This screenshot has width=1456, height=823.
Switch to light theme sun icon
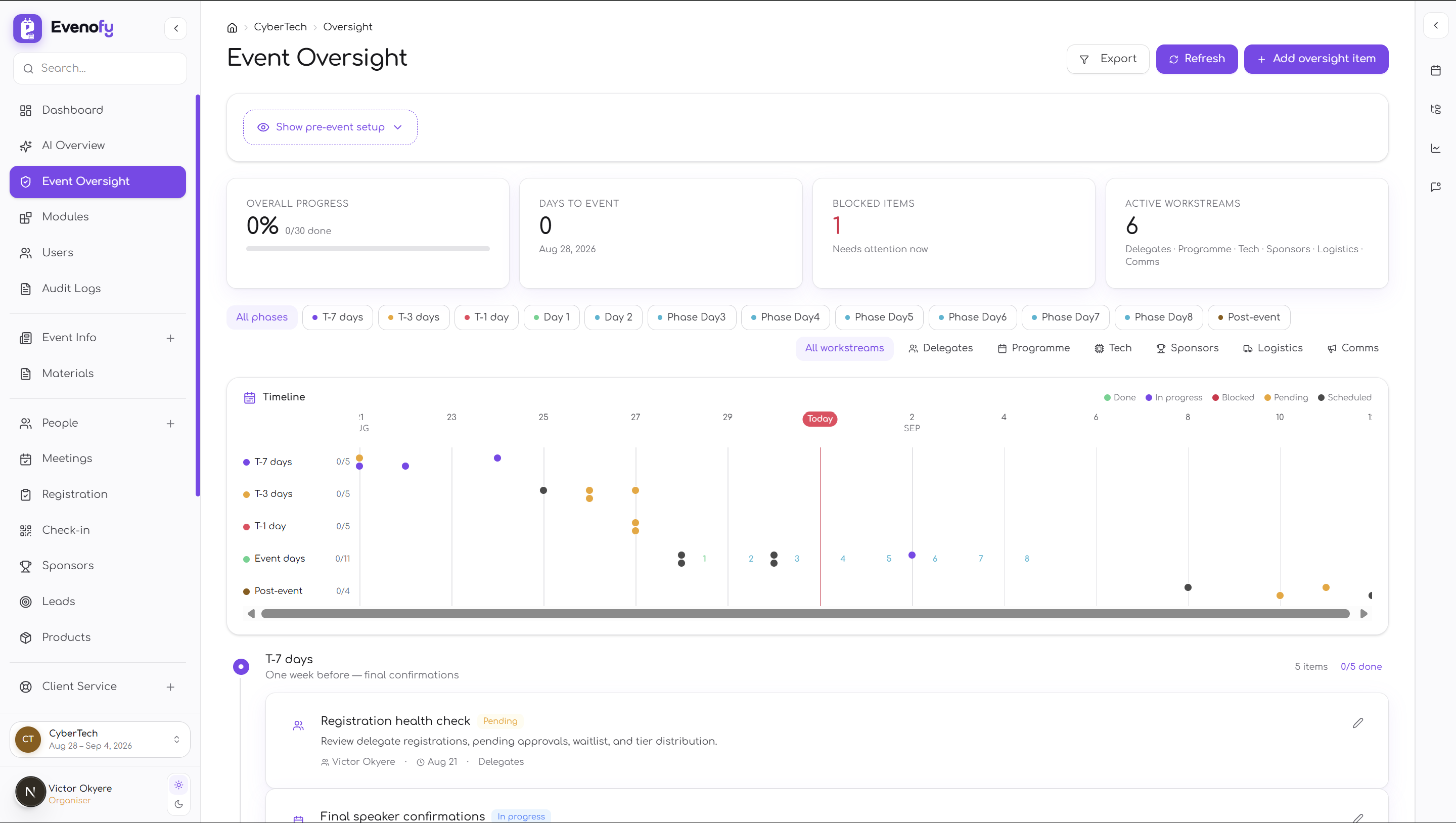(x=178, y=785)
